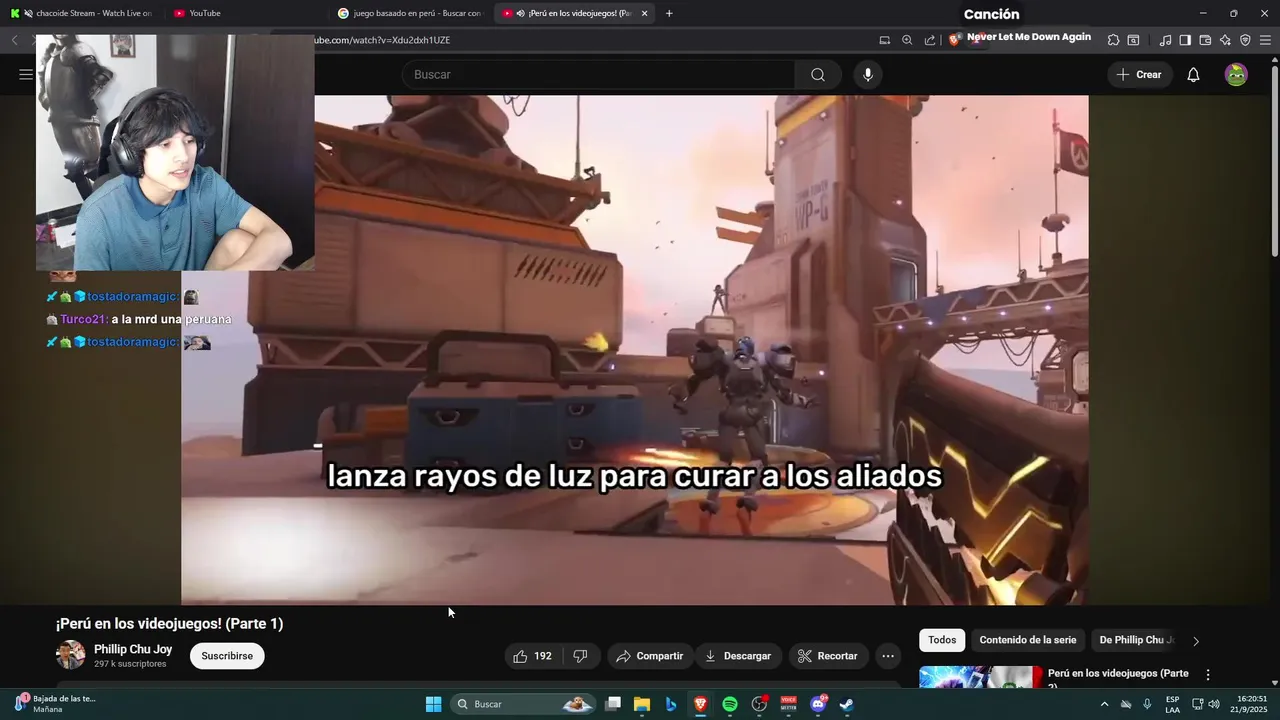This screenshot has width=1280, height=720.
Task: Open Bing icon in the taskbar
Action: click(x=671, y=704)
